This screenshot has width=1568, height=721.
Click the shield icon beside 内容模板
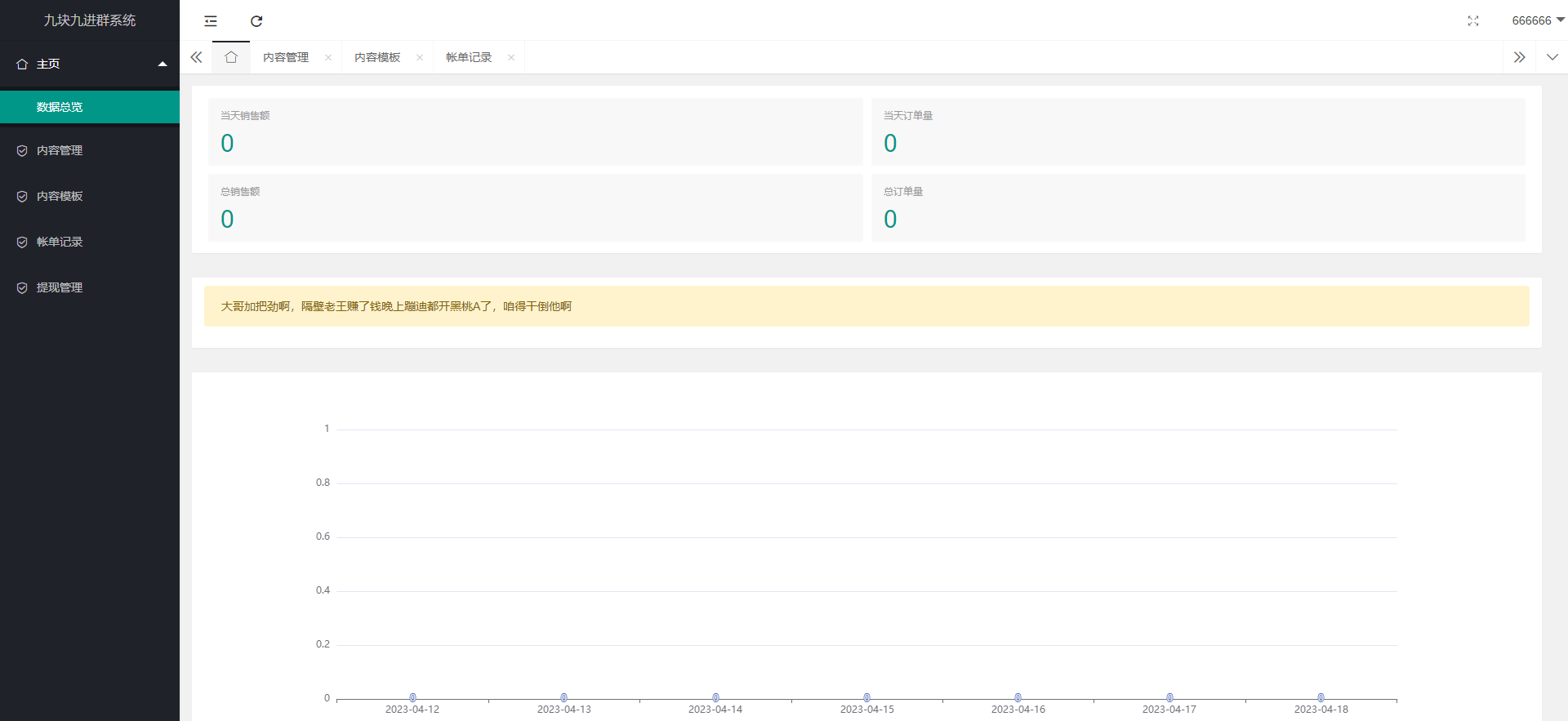[22, 196]
